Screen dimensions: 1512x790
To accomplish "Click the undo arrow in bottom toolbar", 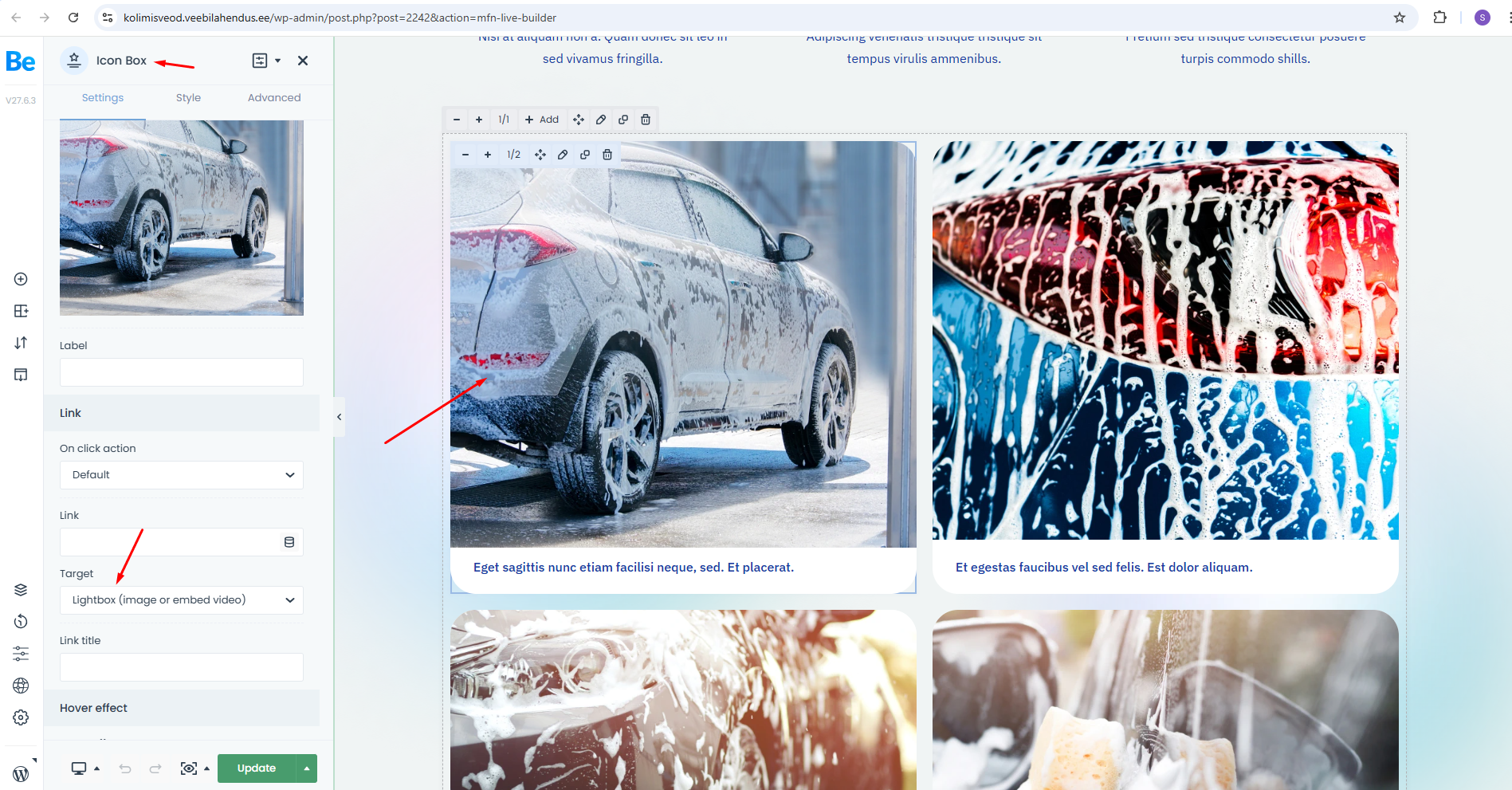I will pos(125,768).
